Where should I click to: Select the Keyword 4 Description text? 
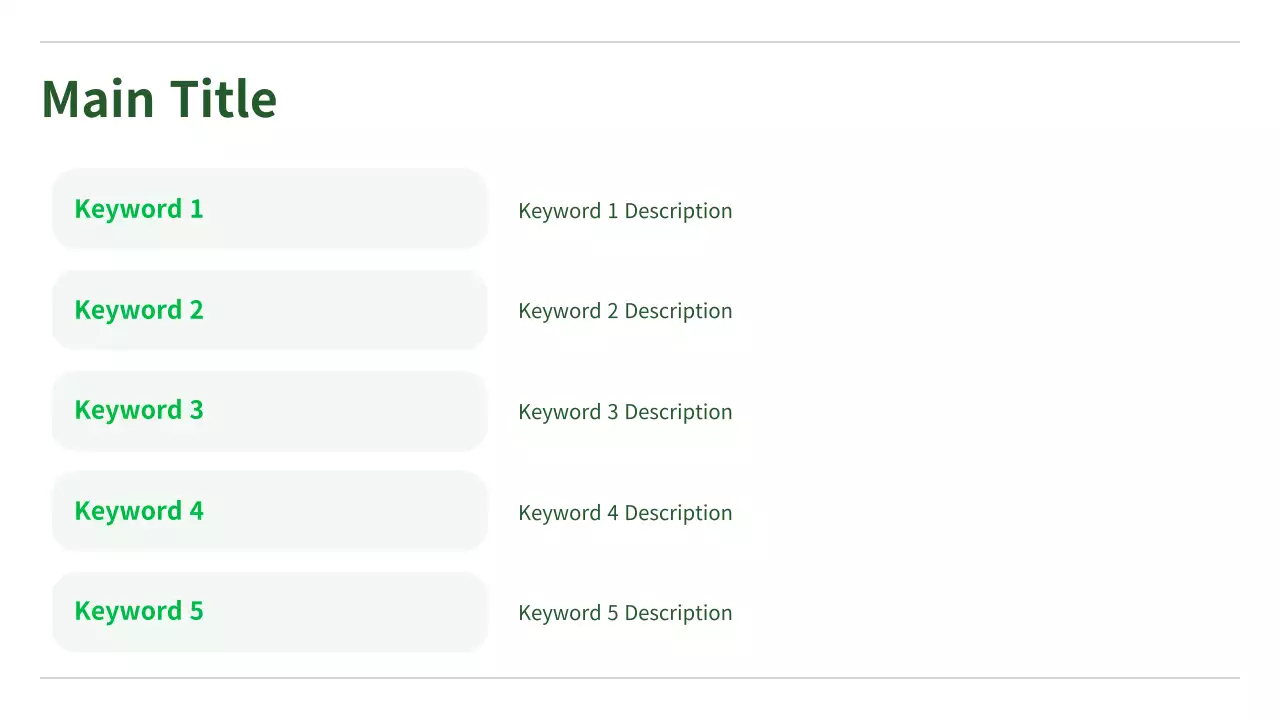tap(625, 513)
